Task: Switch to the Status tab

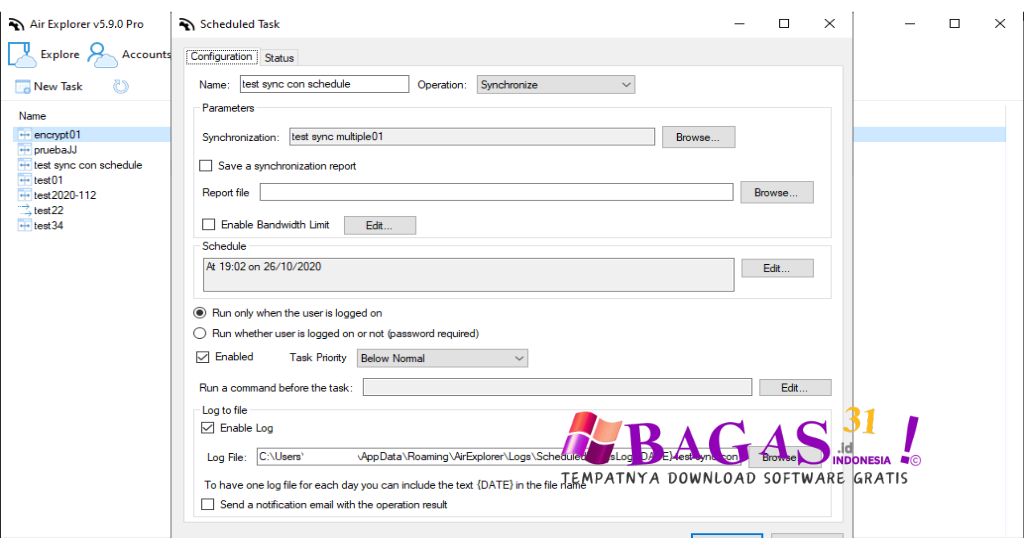Action: pos(279,58)
